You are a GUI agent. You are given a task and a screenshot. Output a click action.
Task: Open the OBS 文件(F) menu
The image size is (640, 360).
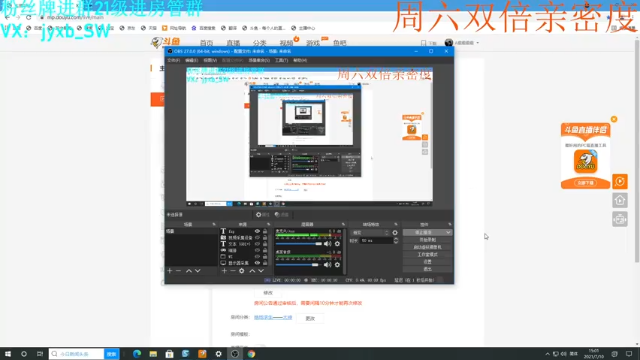click(173, 60)
